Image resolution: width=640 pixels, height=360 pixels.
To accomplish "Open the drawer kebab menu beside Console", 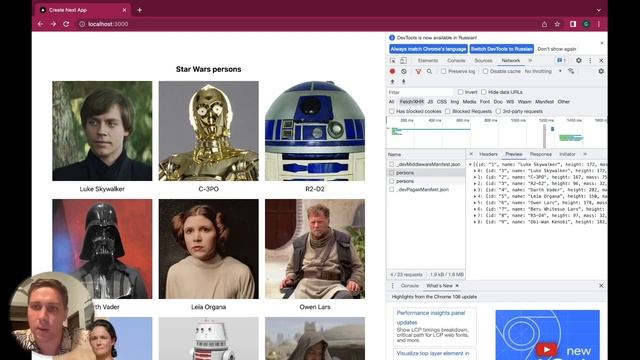I will click(x=393, y=286).
